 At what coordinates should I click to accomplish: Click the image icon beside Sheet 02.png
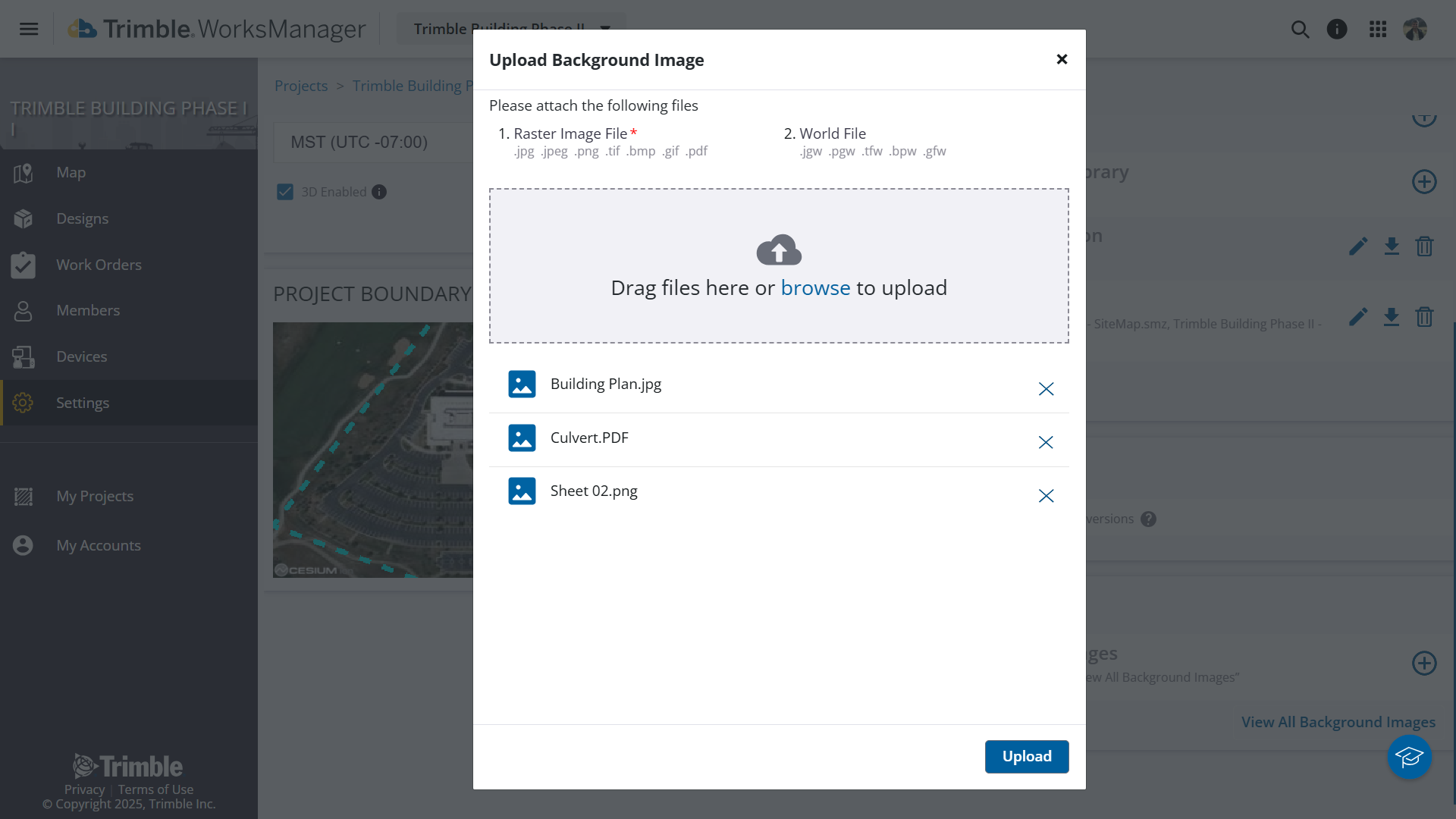522,491
